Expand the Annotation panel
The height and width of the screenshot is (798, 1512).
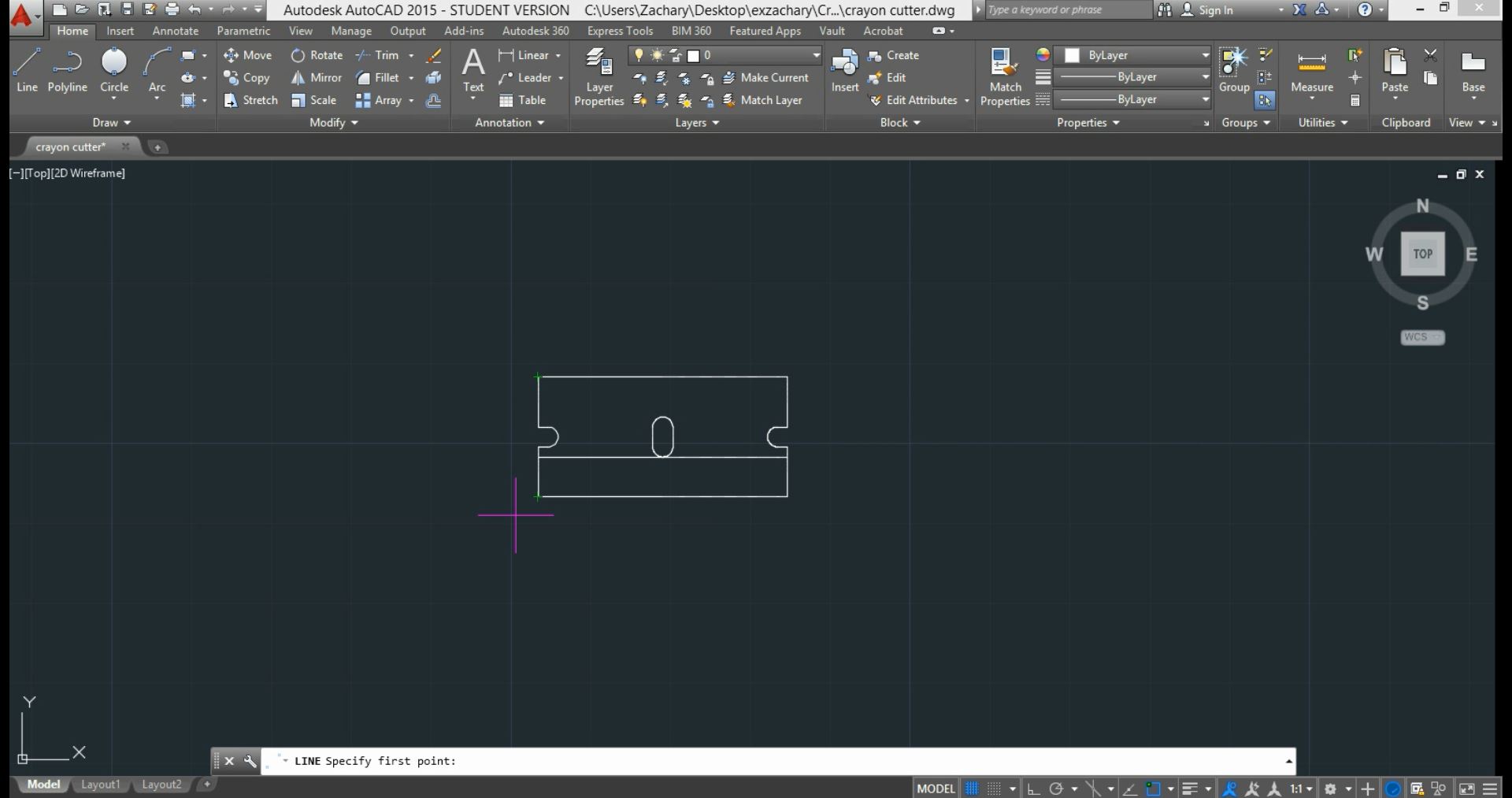point(510,123)
